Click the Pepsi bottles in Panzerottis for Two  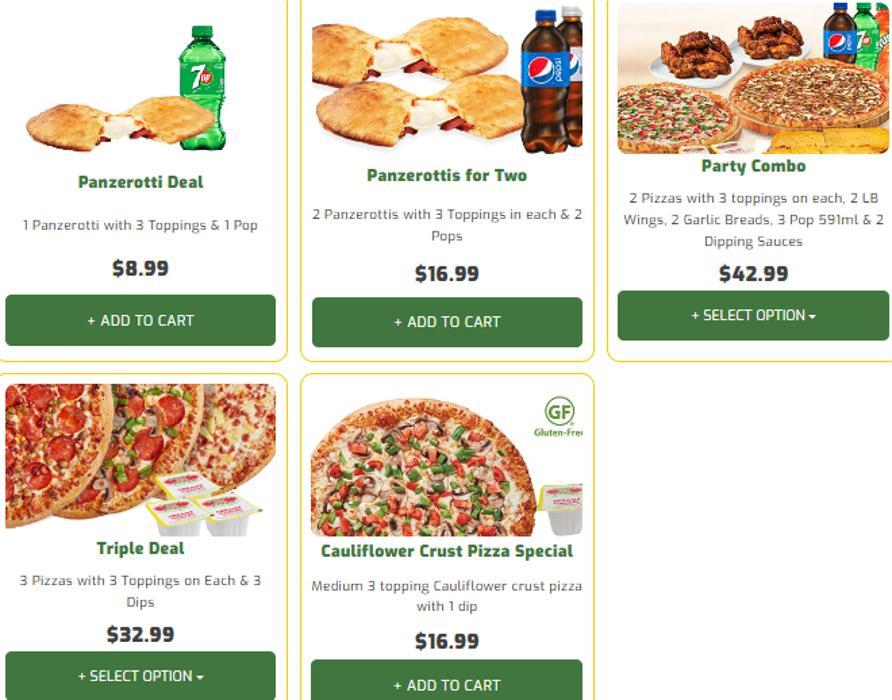point(552,80)
